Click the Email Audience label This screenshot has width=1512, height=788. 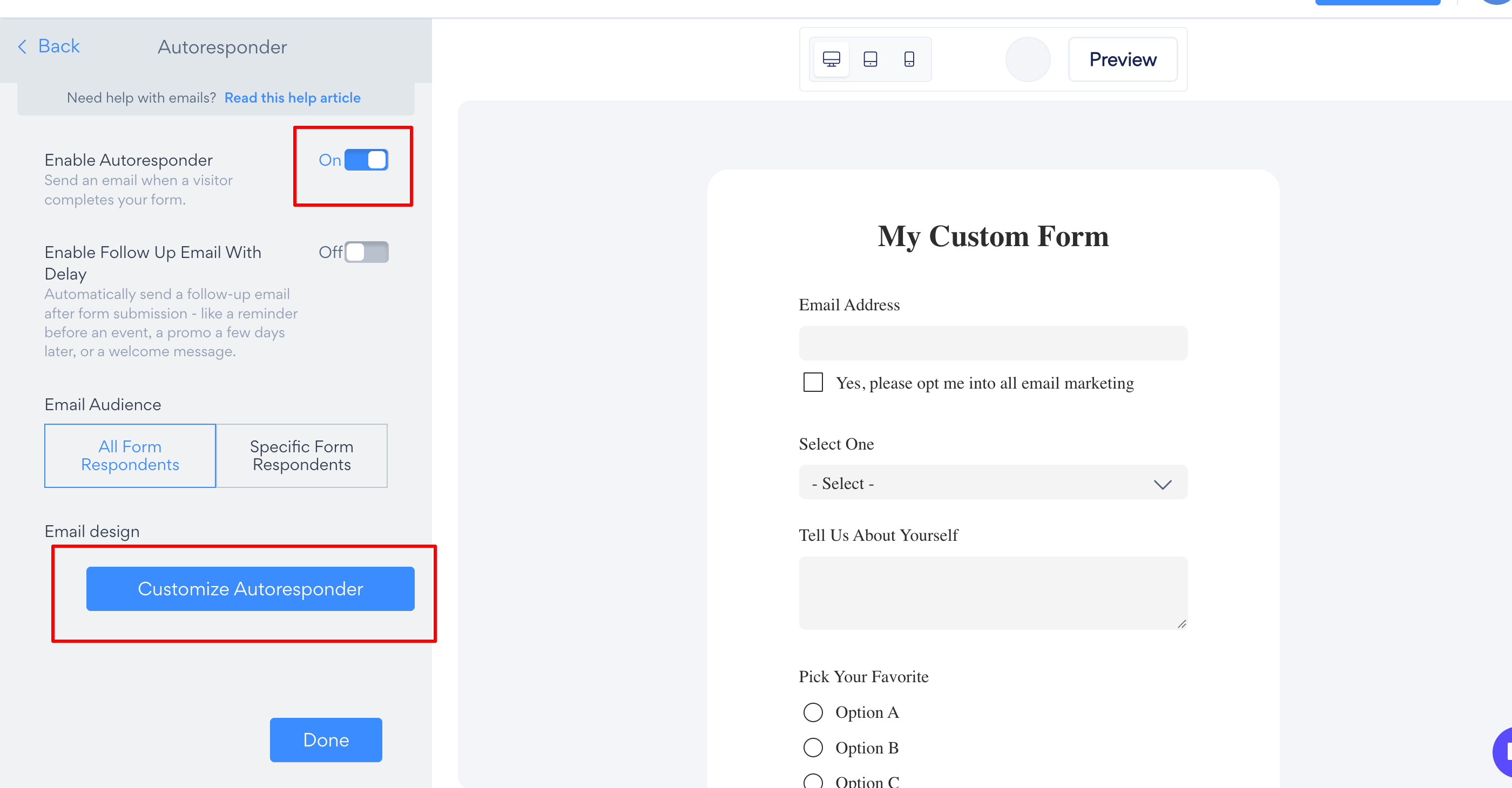[x=103, y=405]
